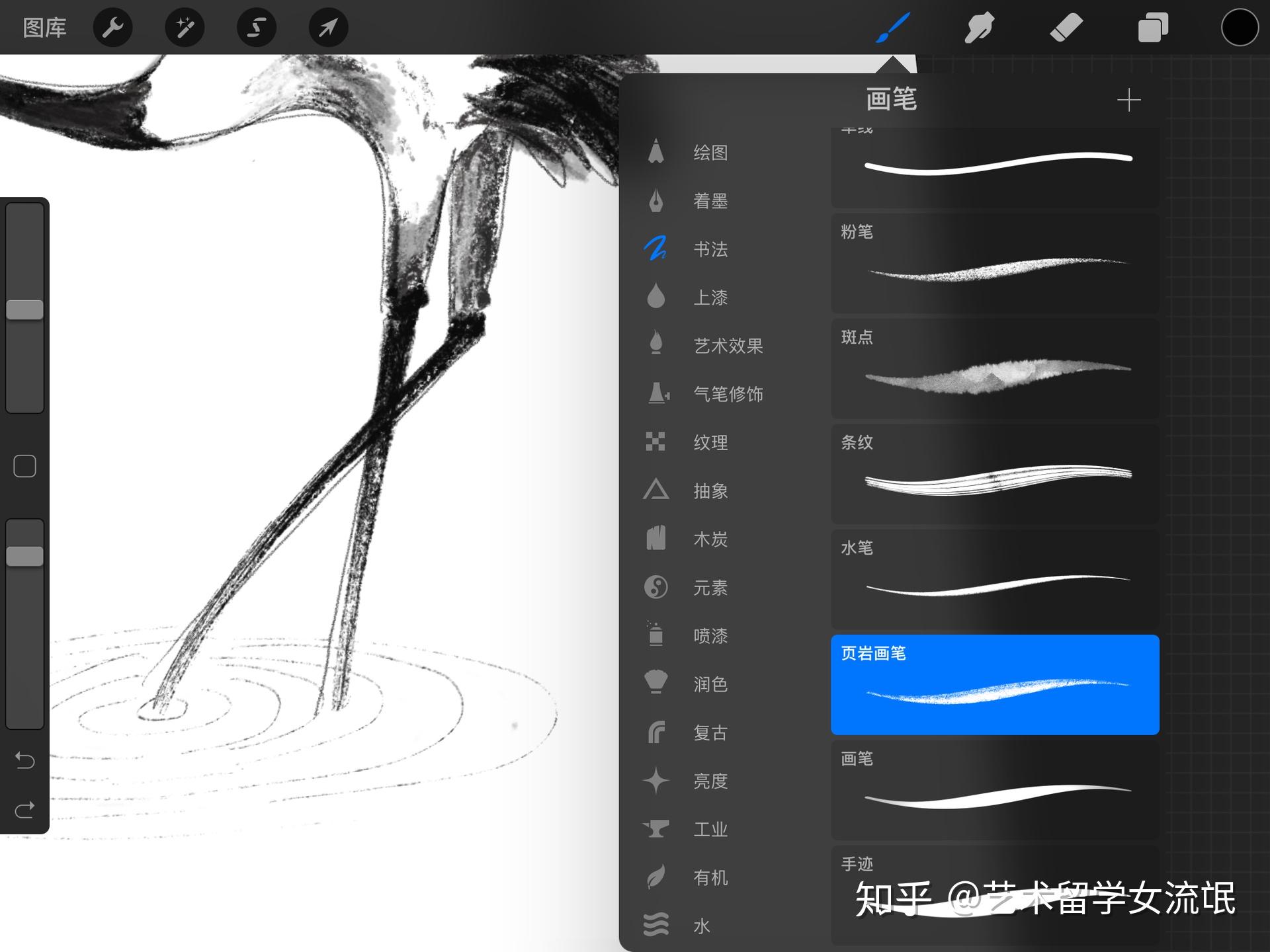
Task: Select the 粉笔 brush
Action: 995,264
